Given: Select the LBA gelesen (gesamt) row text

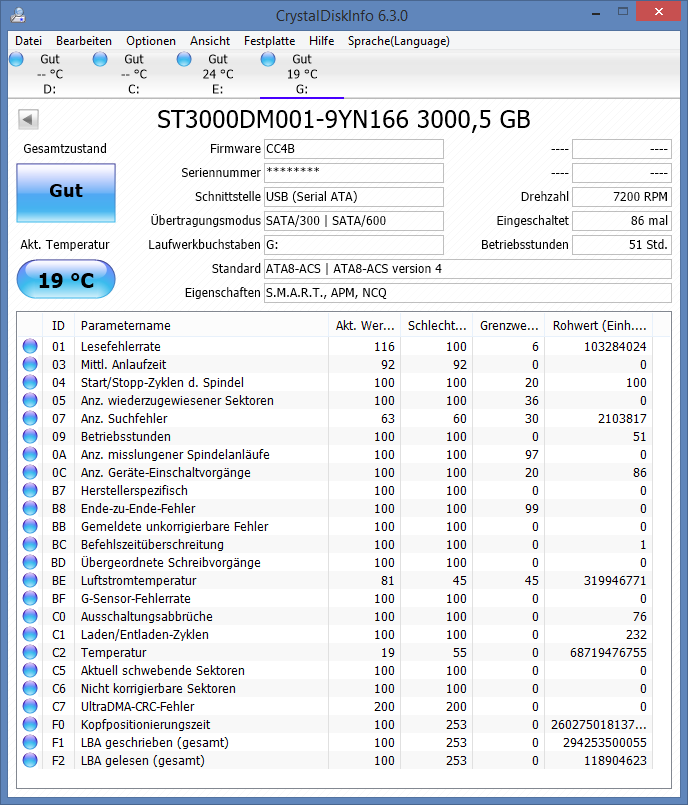Looking at the screenshot, I should [143, 760].
